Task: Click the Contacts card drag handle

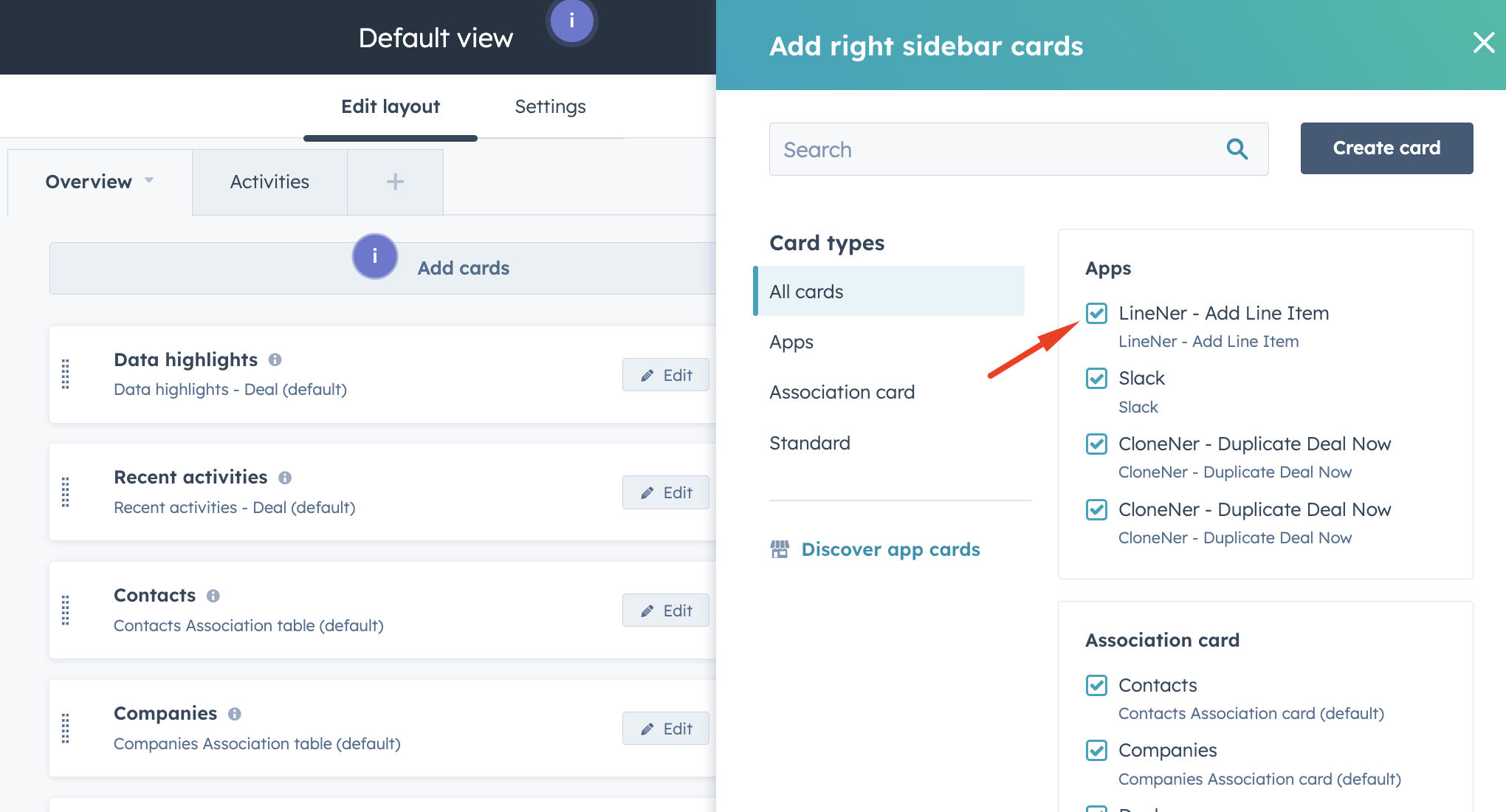Action: (x=66, y=610)
